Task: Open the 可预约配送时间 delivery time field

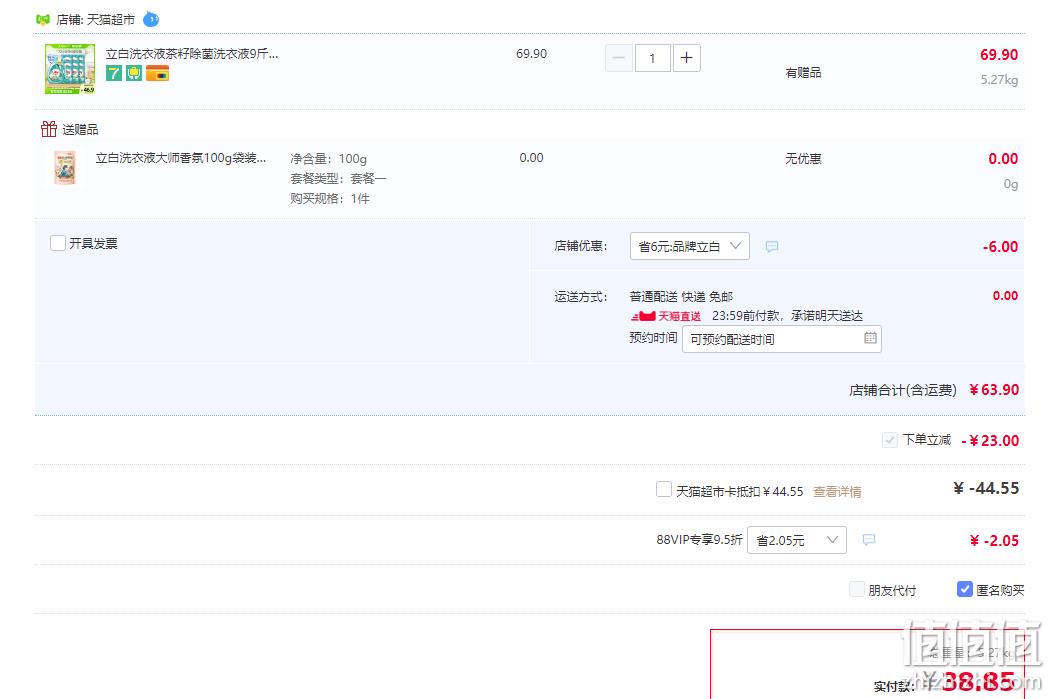Action: [x=782, y=339]
